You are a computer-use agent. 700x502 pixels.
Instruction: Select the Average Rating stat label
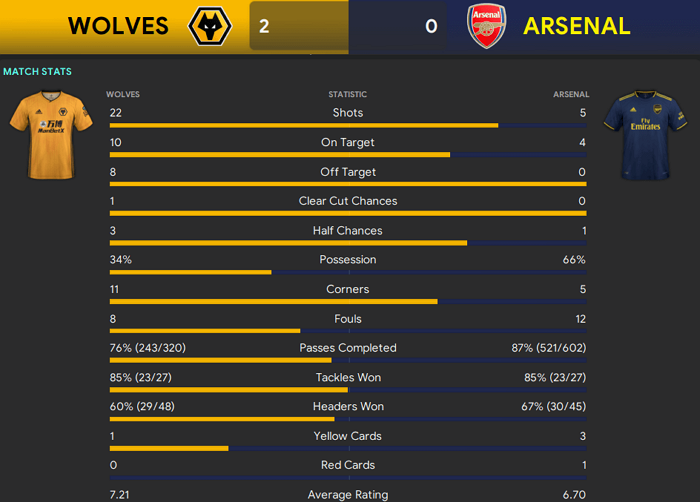[x=348, y=495]
